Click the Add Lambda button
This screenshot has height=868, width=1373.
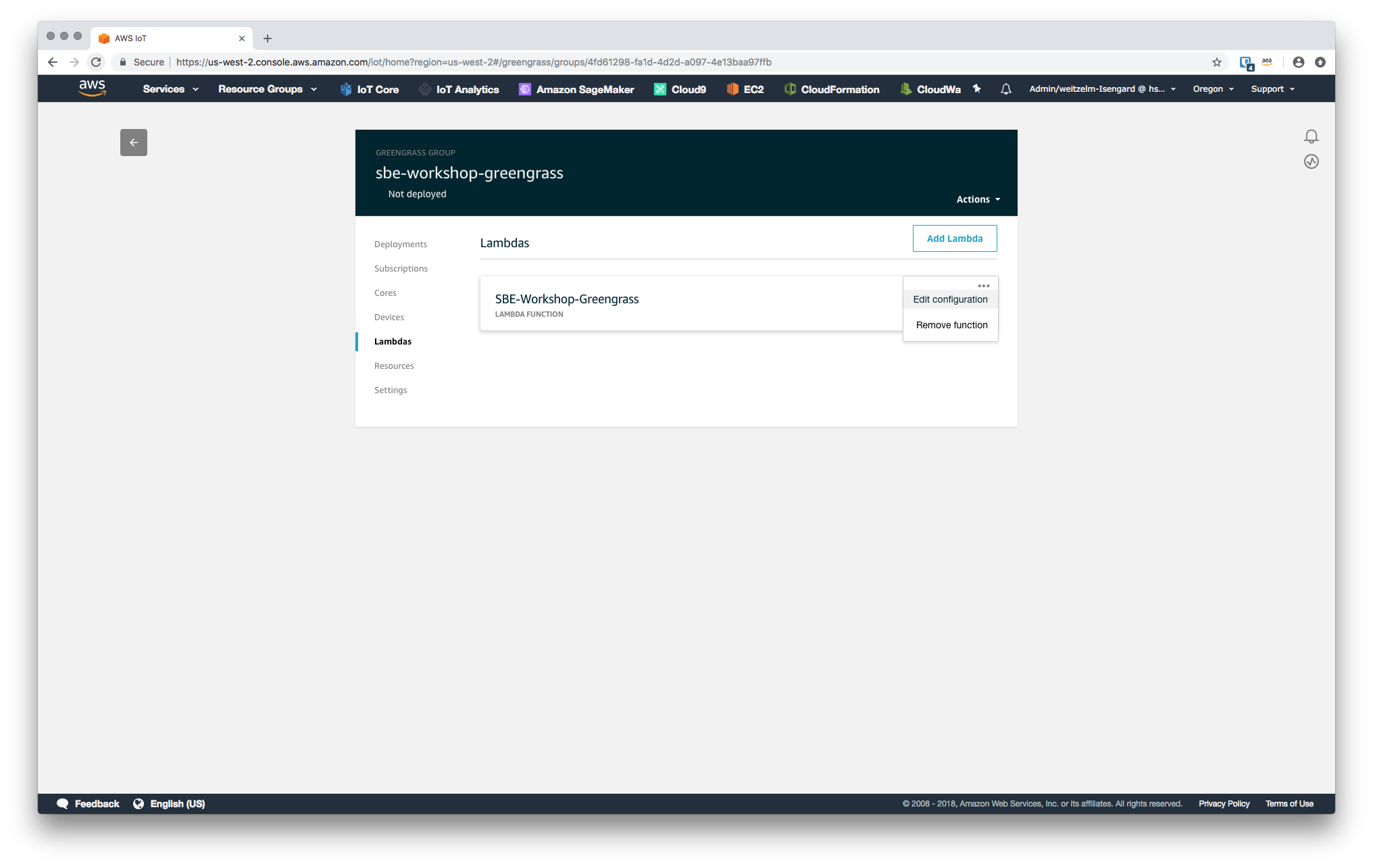[955, 238]
